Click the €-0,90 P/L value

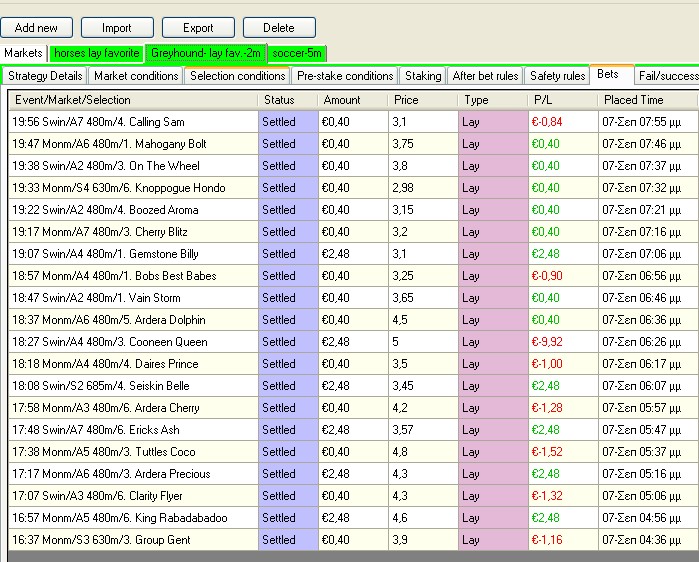(x=547, y=275)
